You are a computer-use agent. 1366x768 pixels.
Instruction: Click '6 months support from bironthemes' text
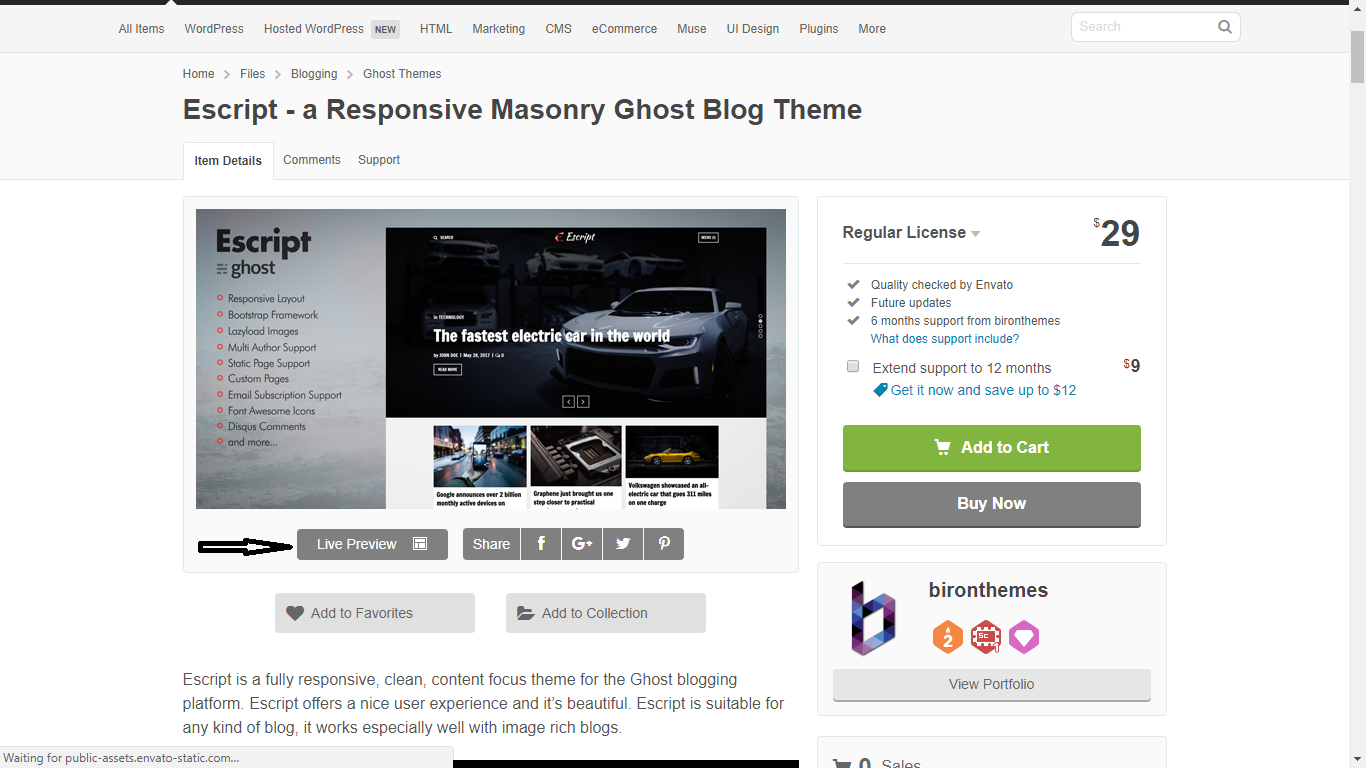click(x=965, y=321)
